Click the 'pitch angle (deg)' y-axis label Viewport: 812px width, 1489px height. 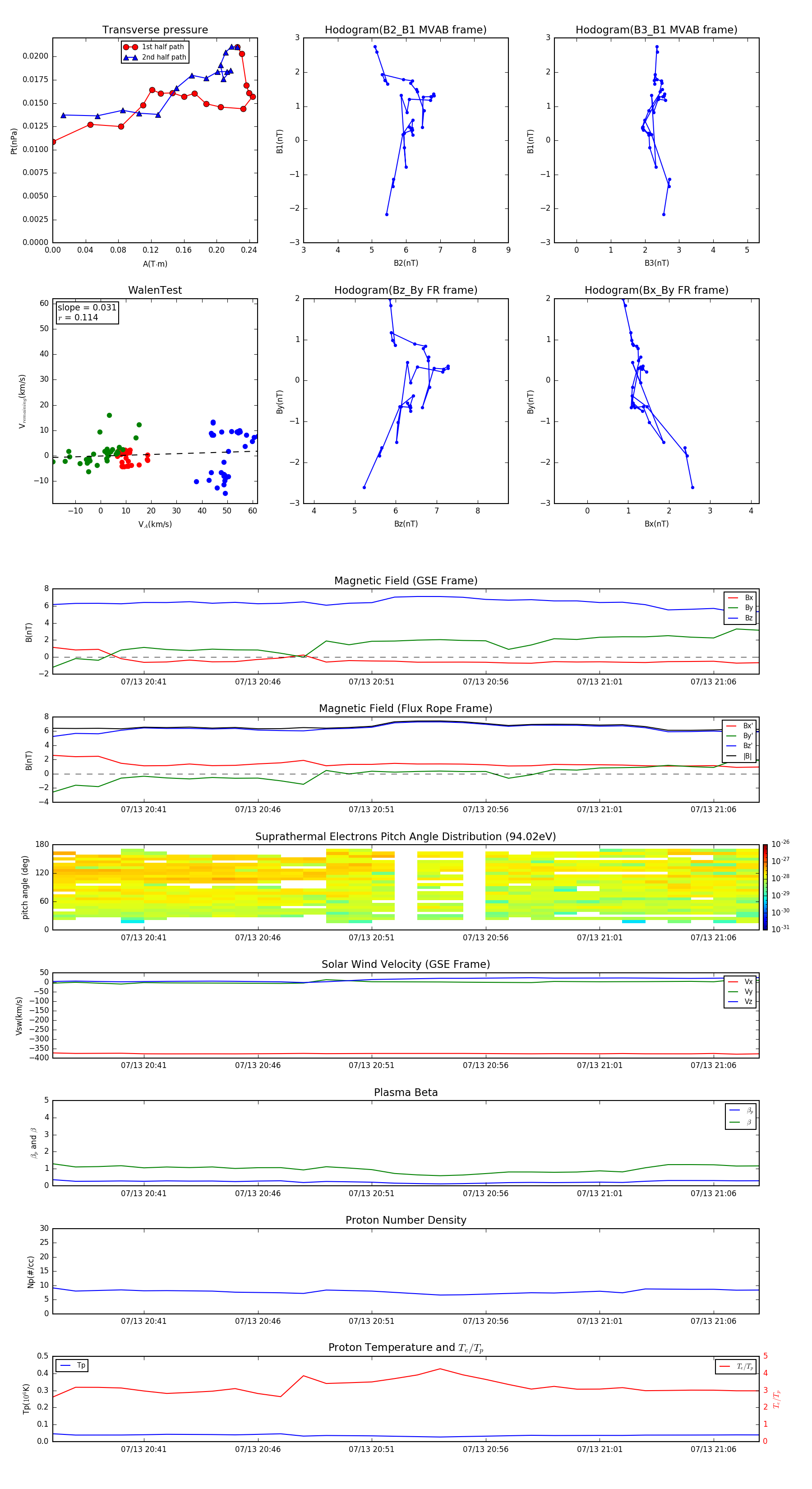pyautogui.click(x=25, y=887)
